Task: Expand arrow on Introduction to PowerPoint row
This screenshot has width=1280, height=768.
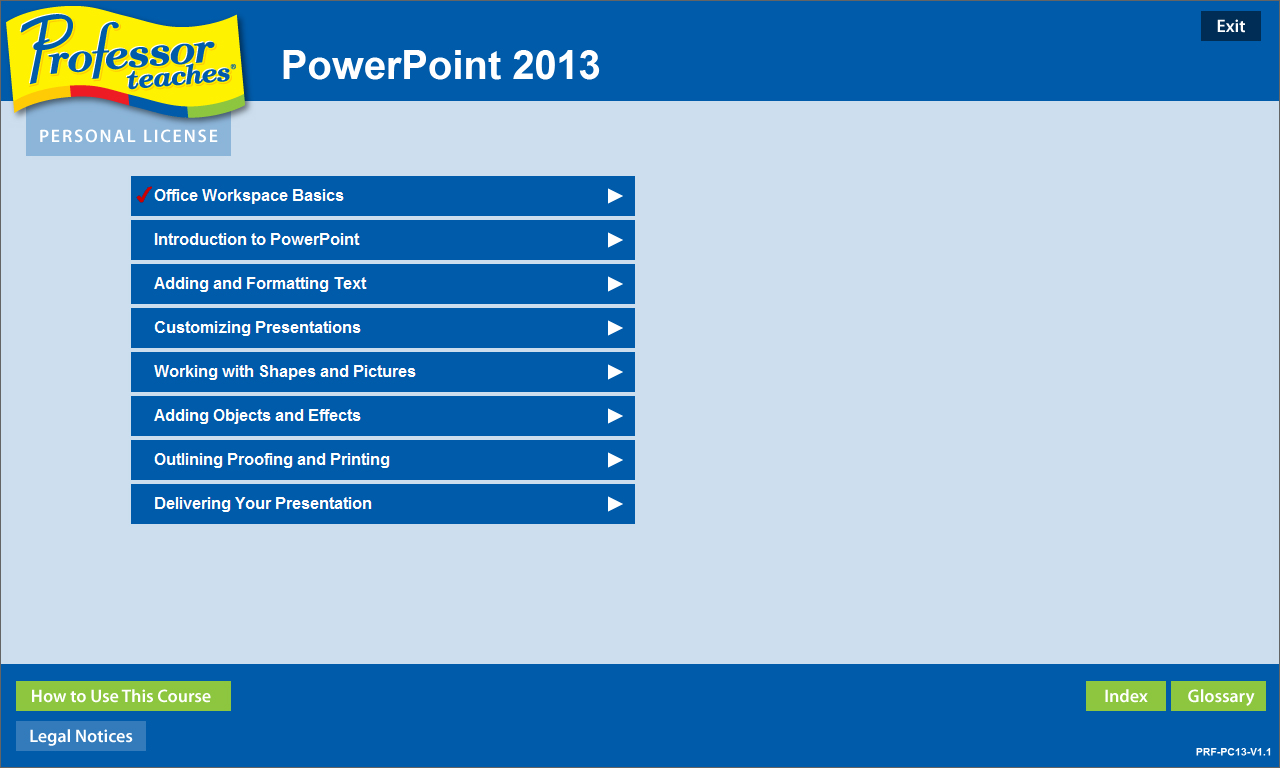Action: click(615, 240)
